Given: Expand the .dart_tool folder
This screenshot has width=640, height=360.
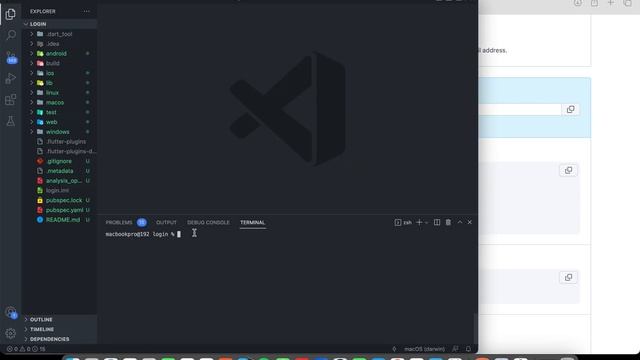Looking at the screenshot, I should 59,34.
